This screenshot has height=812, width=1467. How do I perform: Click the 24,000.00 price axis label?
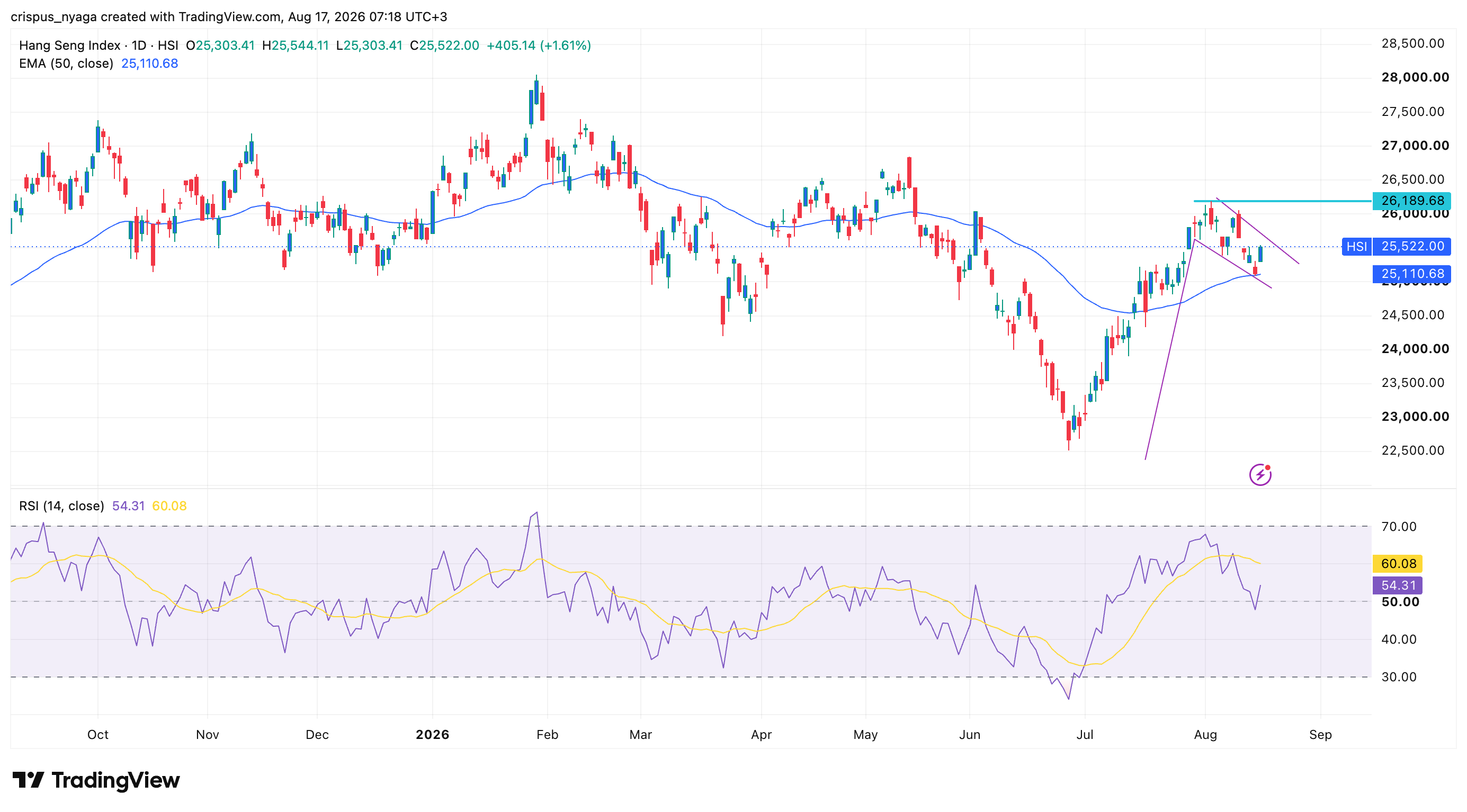(x=1415, y=349)
